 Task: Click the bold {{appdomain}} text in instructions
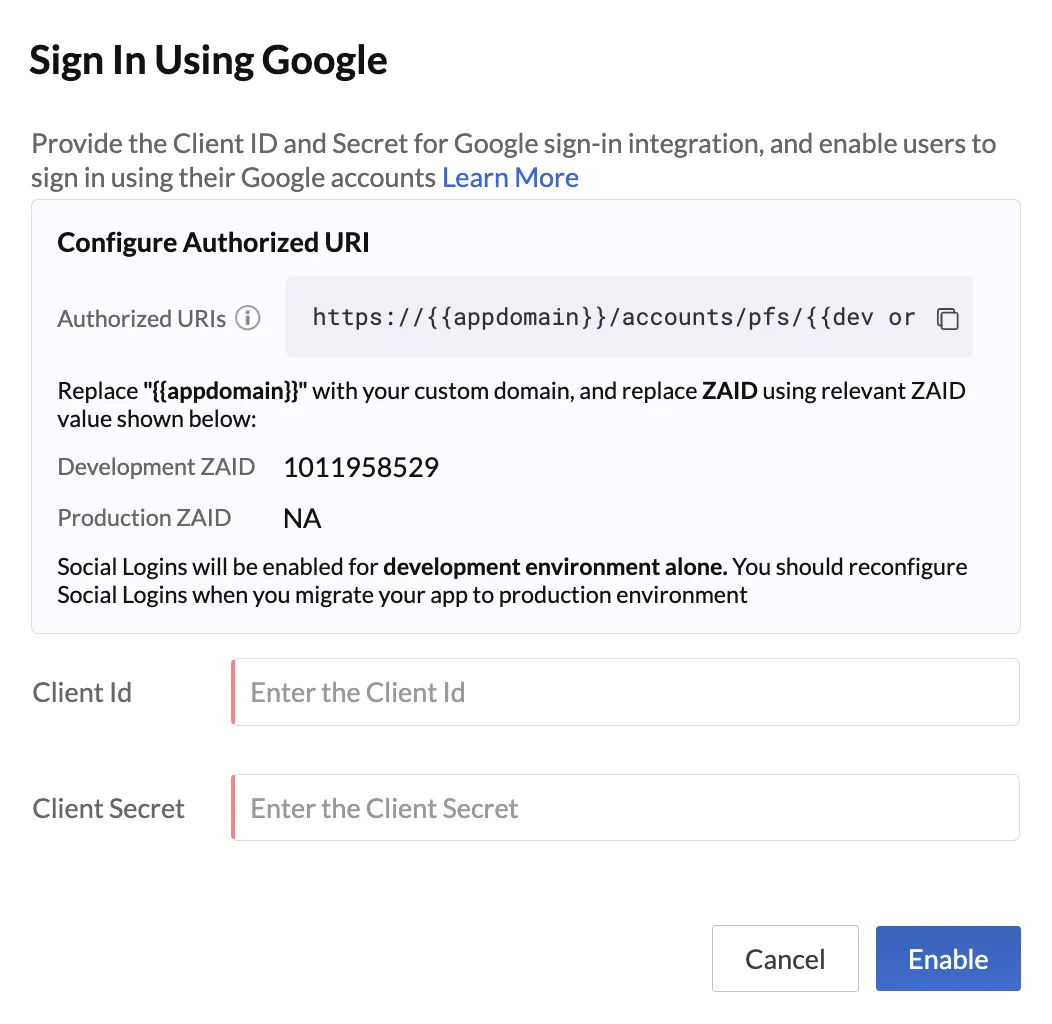pos(225,391)
